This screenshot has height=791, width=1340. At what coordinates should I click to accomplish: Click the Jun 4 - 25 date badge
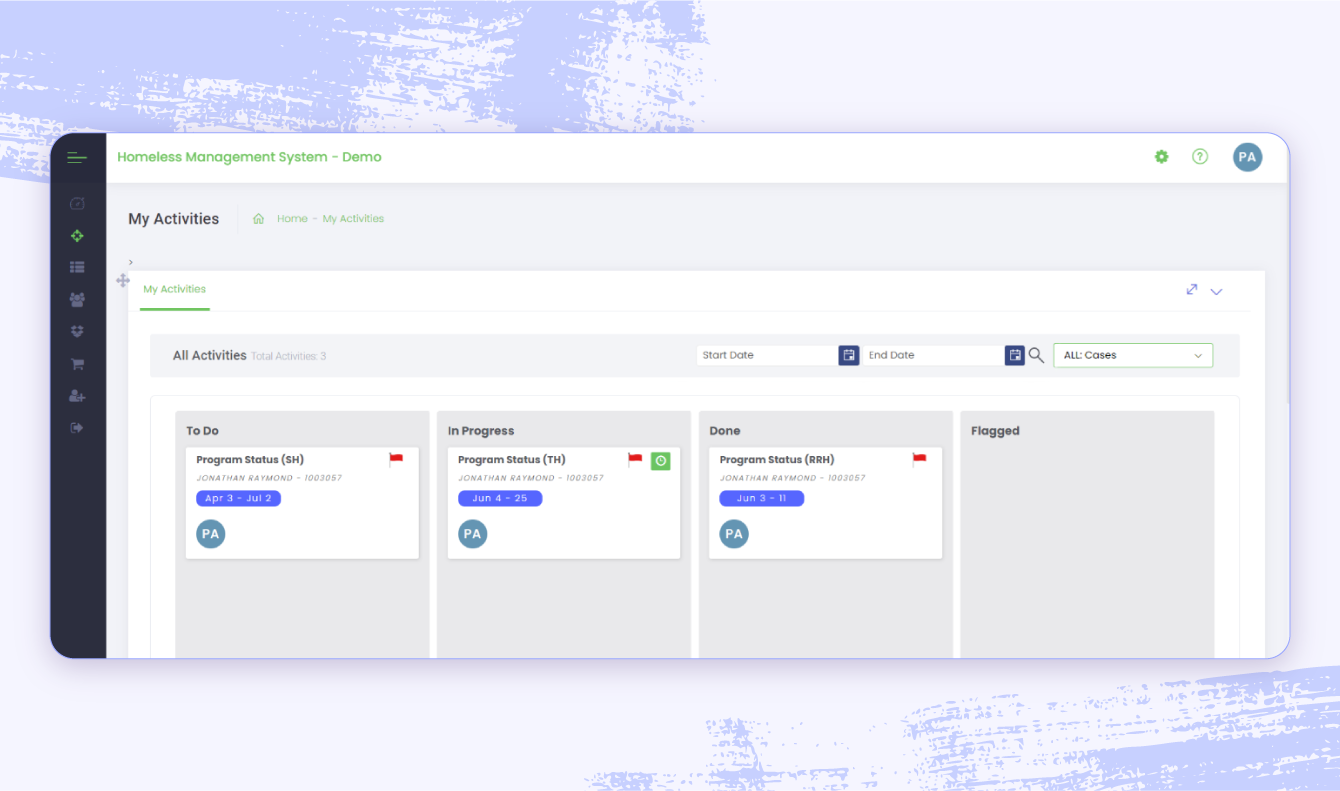500,498
